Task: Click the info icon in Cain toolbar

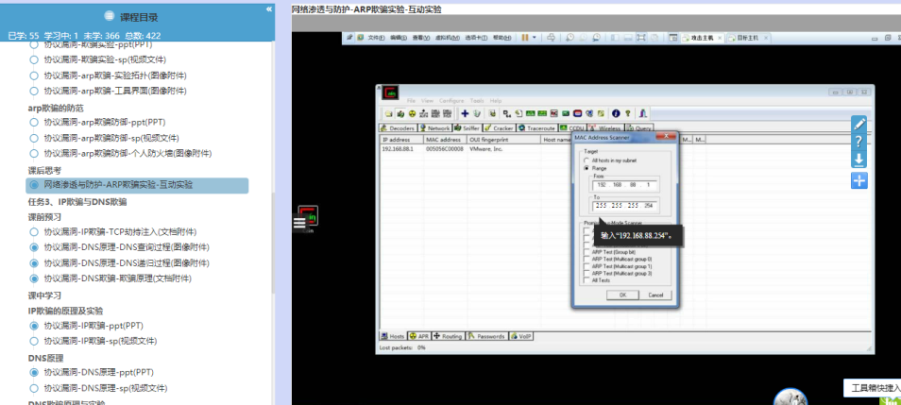Action: point(616,113)
